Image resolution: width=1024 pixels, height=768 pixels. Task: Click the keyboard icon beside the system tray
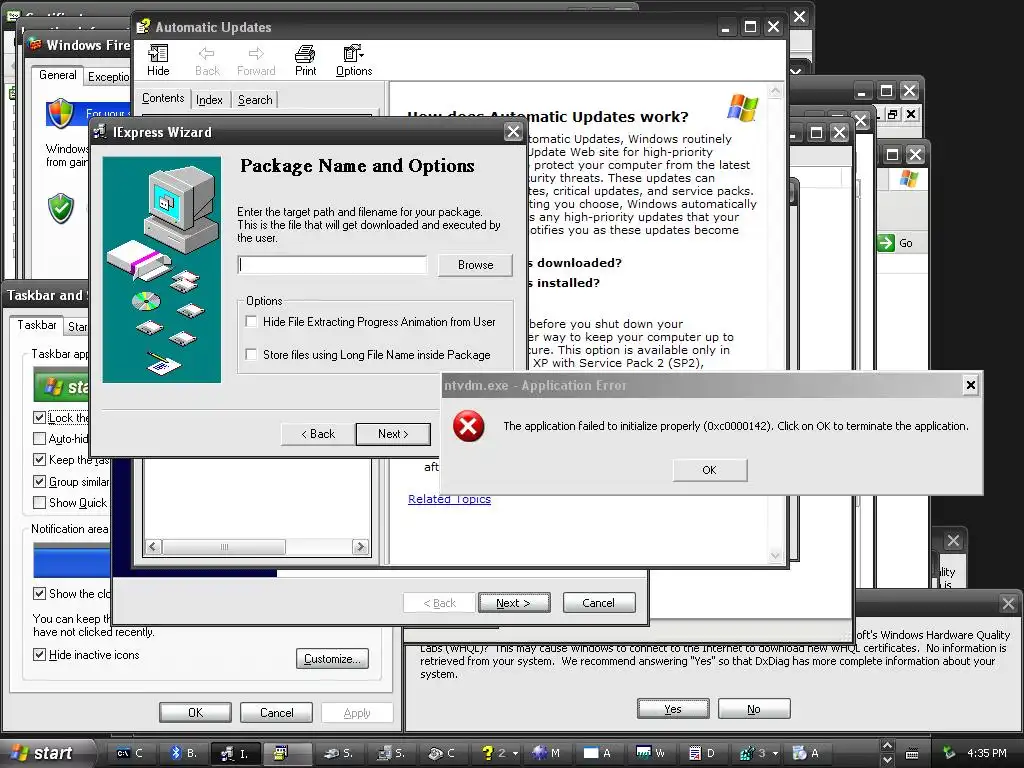(x=912, y=754)
